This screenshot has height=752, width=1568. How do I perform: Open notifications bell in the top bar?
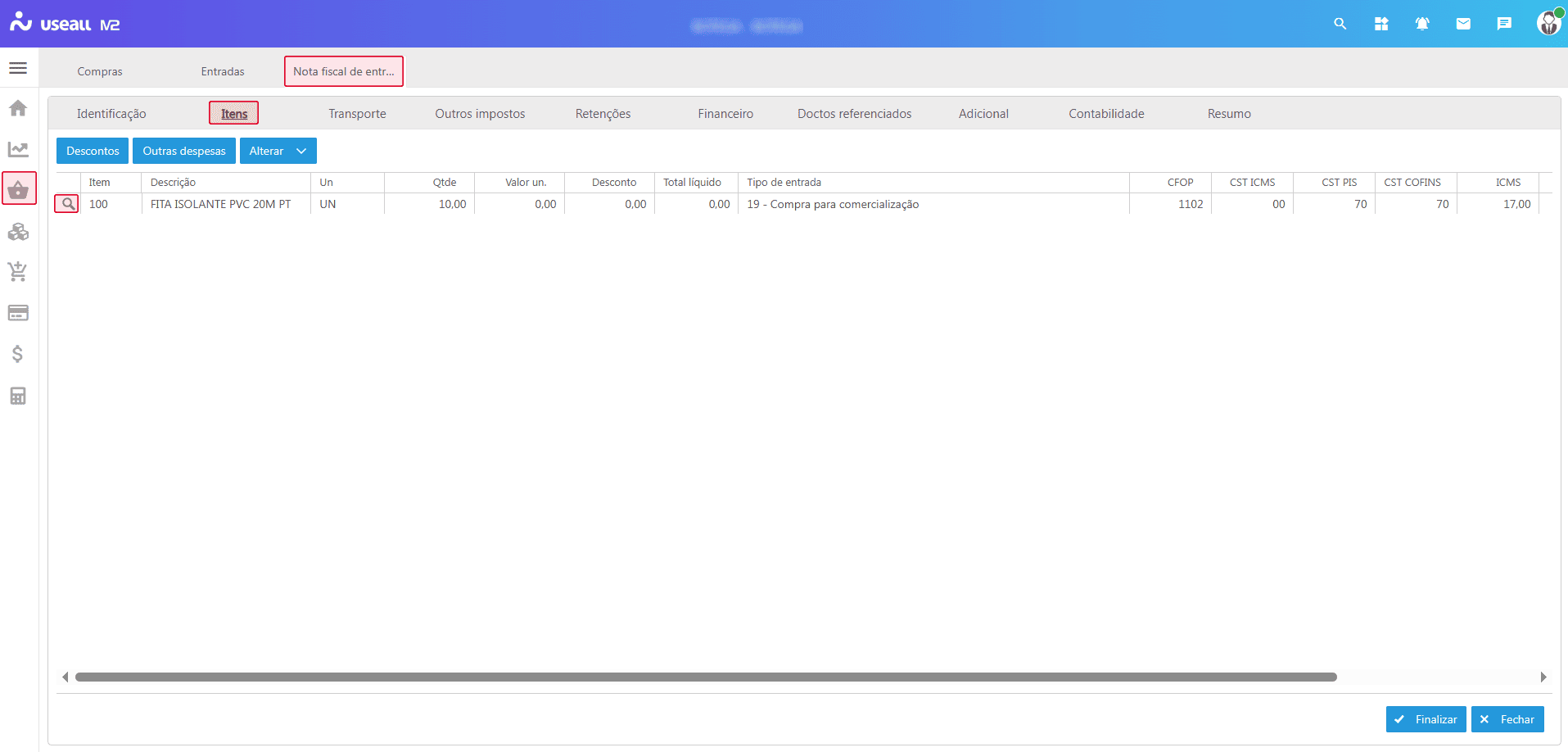coord(1422,24)
